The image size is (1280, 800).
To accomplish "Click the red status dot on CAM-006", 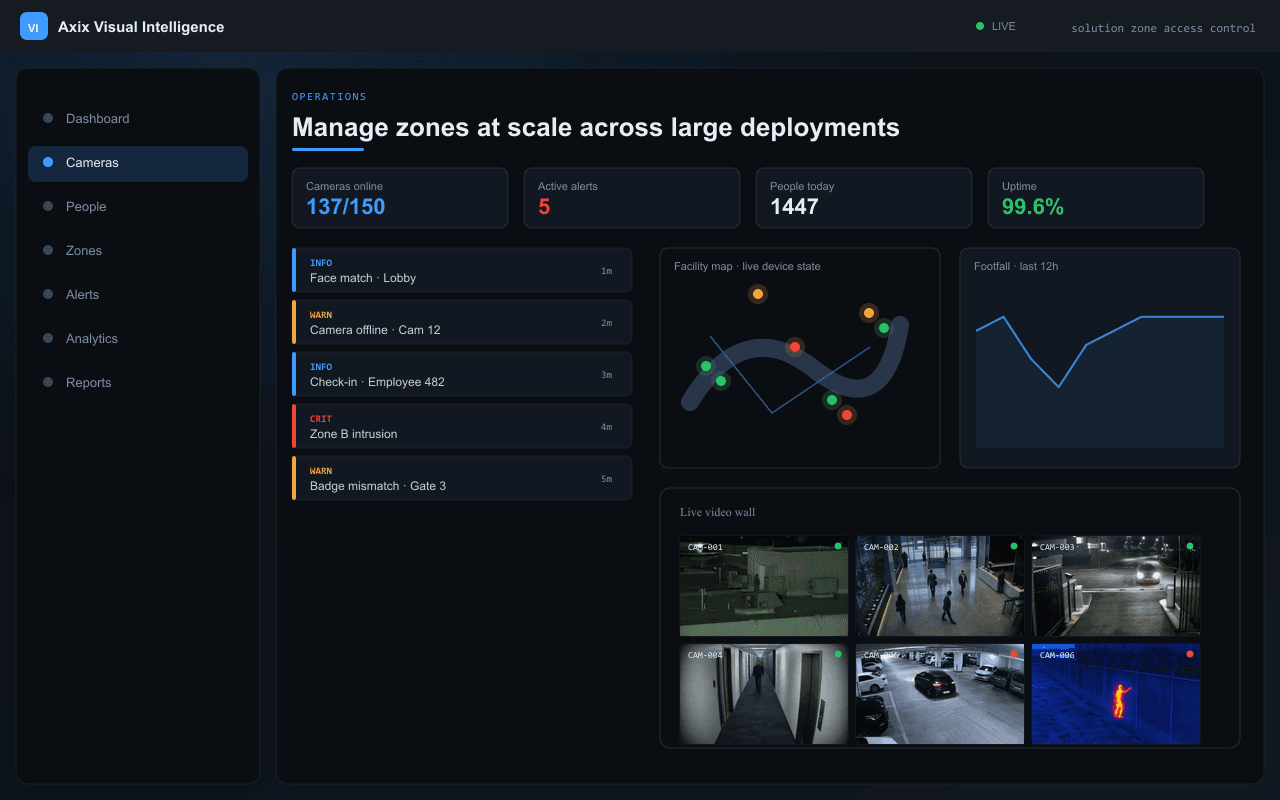I will (x=1190, y=654).
